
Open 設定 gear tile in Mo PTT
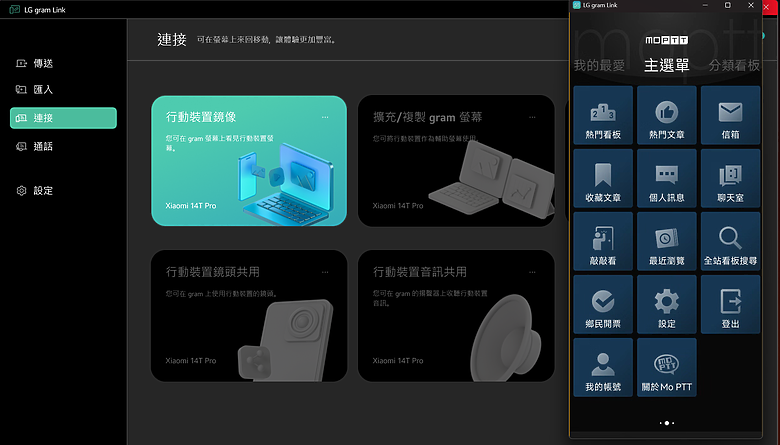667,304
